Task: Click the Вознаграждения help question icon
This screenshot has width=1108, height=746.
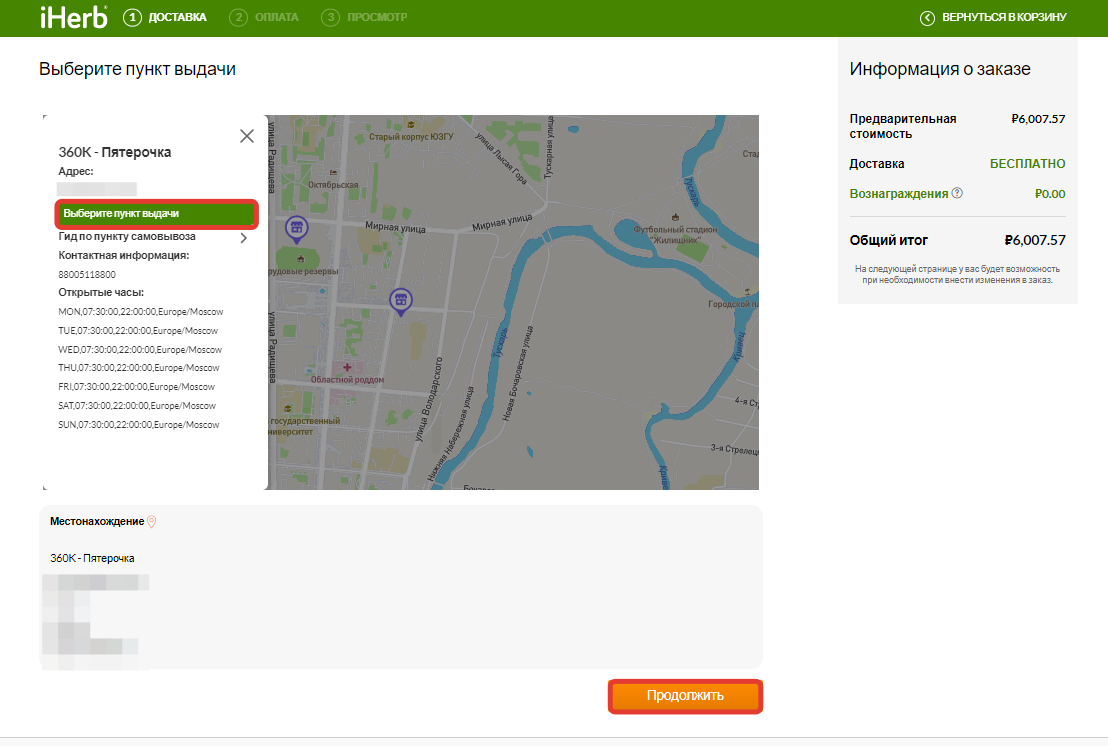Action: pos(957,193)
